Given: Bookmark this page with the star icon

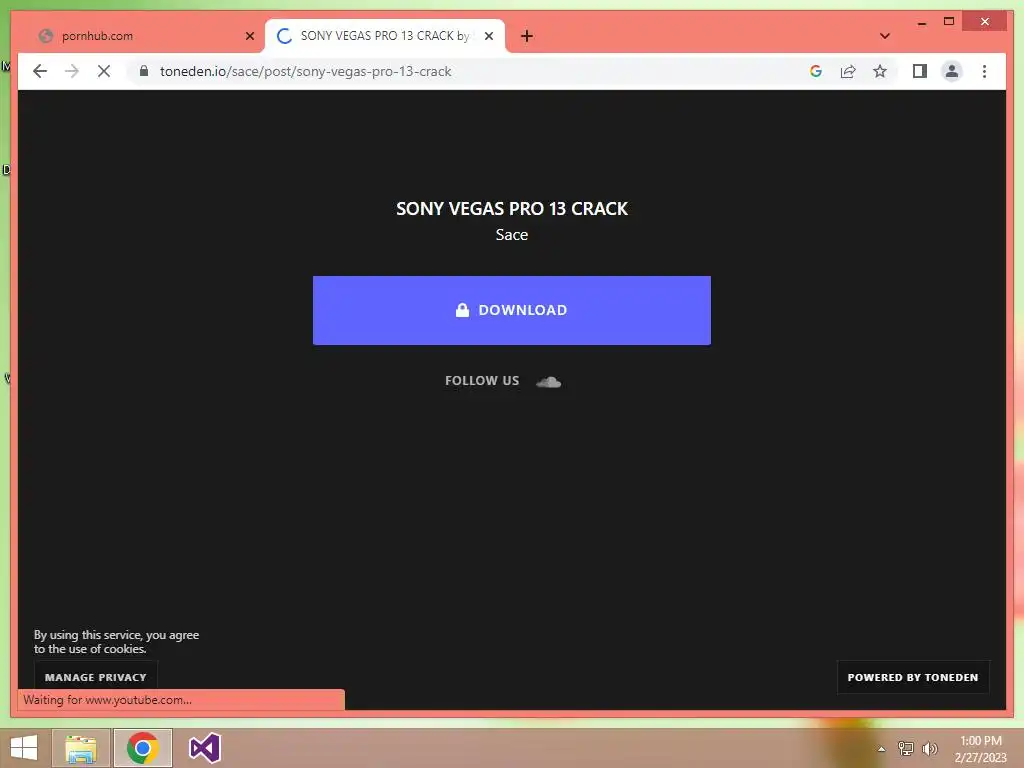Looking at the screenshot, I should (880, 71).
